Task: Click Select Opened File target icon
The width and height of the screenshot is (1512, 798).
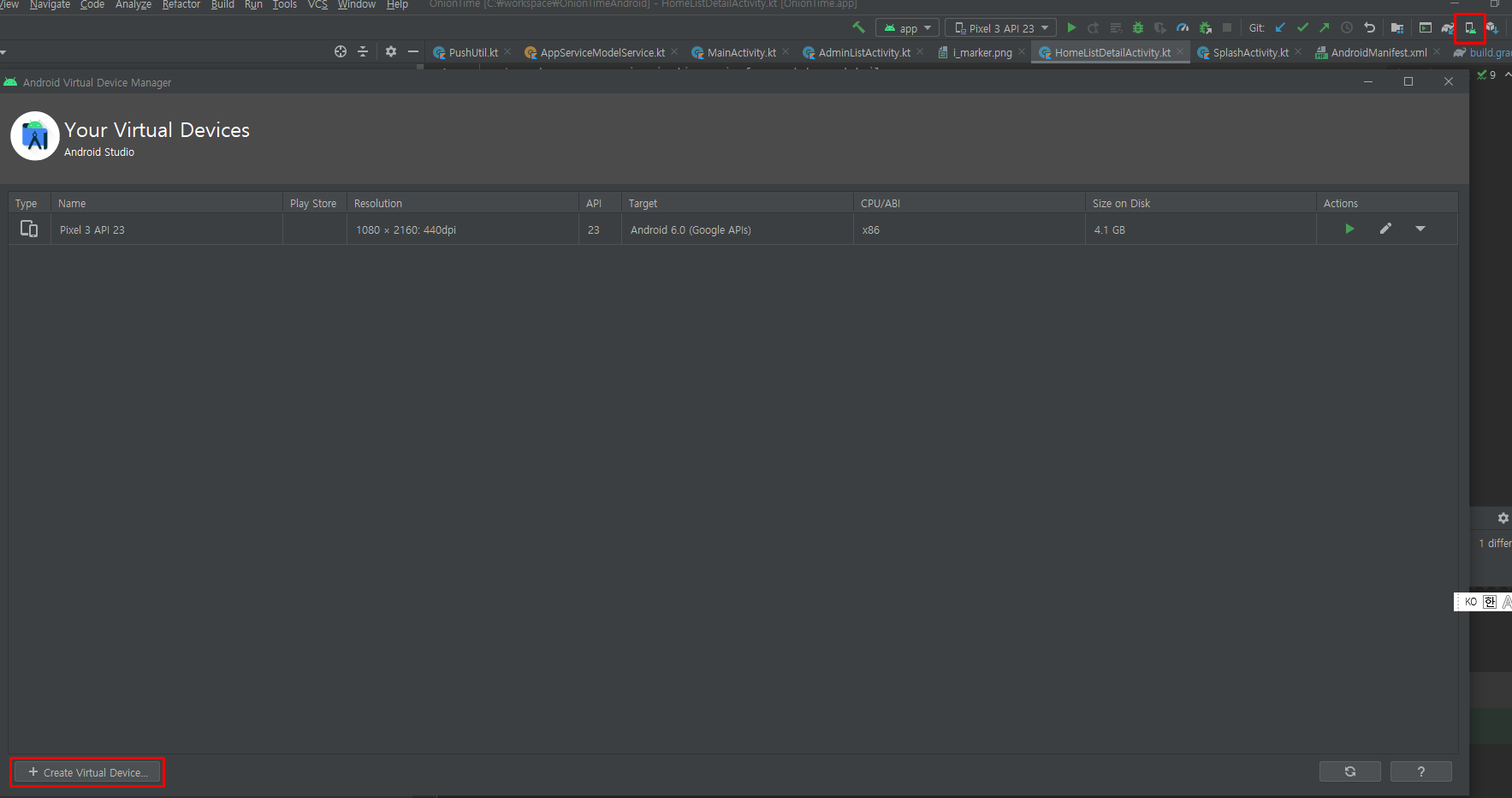Action: (341, 51)
